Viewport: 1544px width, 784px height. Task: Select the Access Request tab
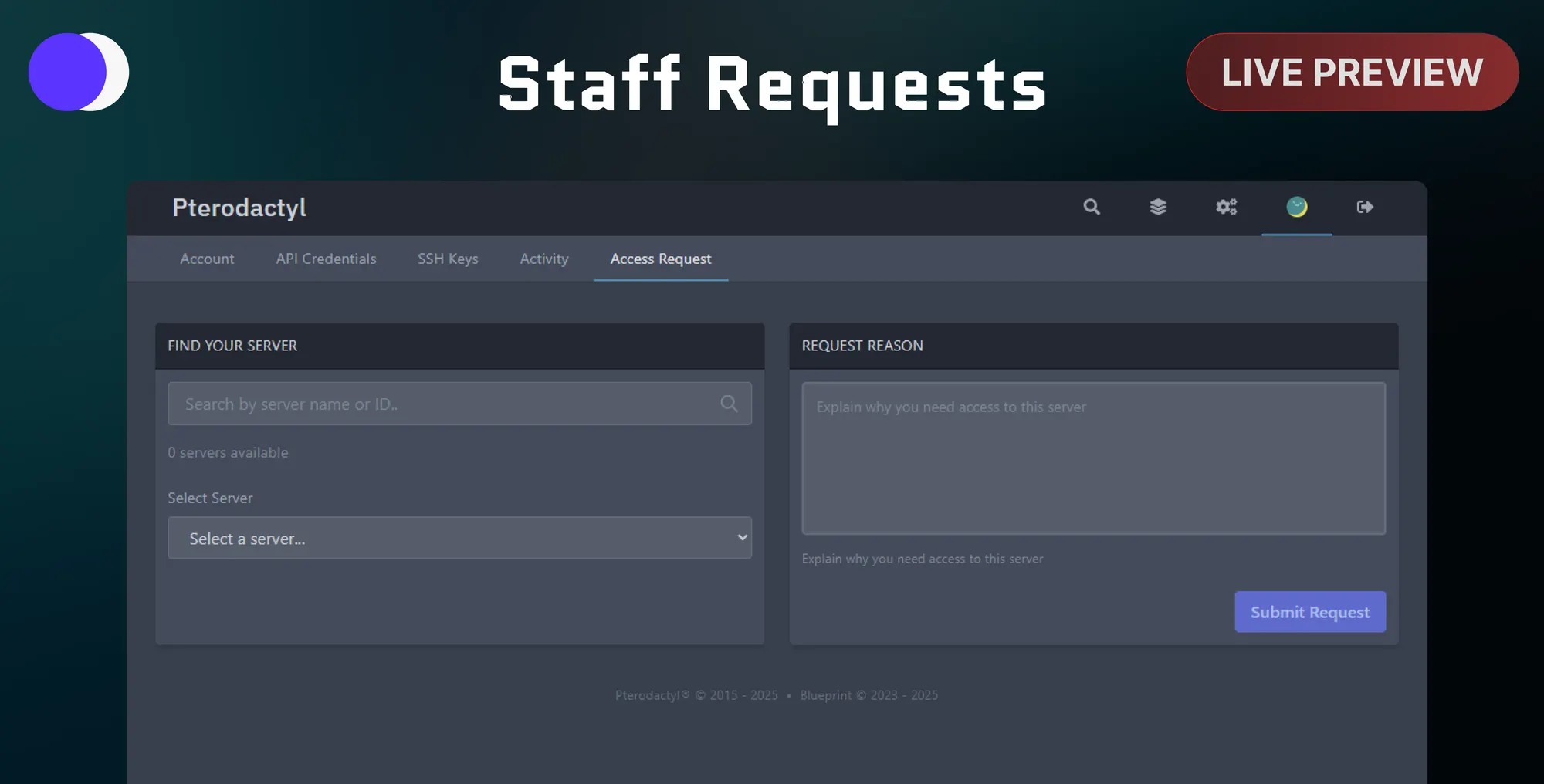(660, 259)
